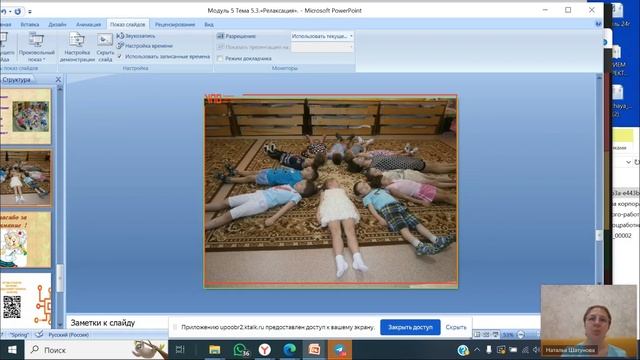Image resolution: width=640 pixels, height=360 pixels.
Task: Open File Explorer from the taskbar
Action: click(x=215, y=350)
